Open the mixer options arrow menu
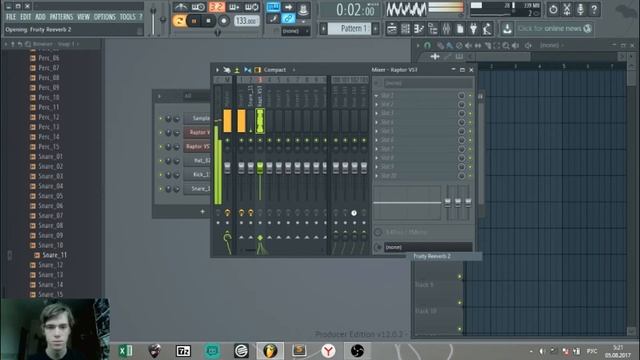This screenshot has width=640, height=360. click(x=217, y=70)
